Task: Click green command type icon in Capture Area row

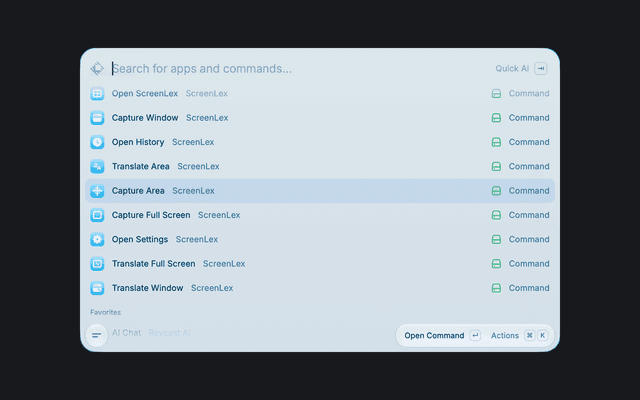Action: tap(496, 191)
